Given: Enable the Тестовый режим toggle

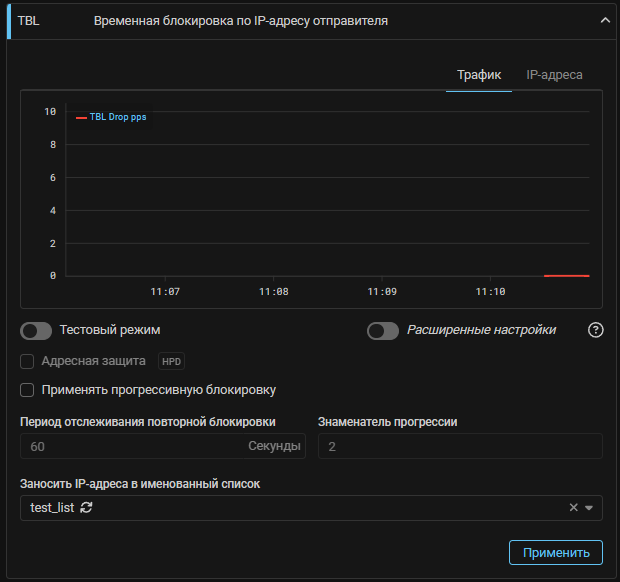Looking at the screenshot, I should pos(36,330).
